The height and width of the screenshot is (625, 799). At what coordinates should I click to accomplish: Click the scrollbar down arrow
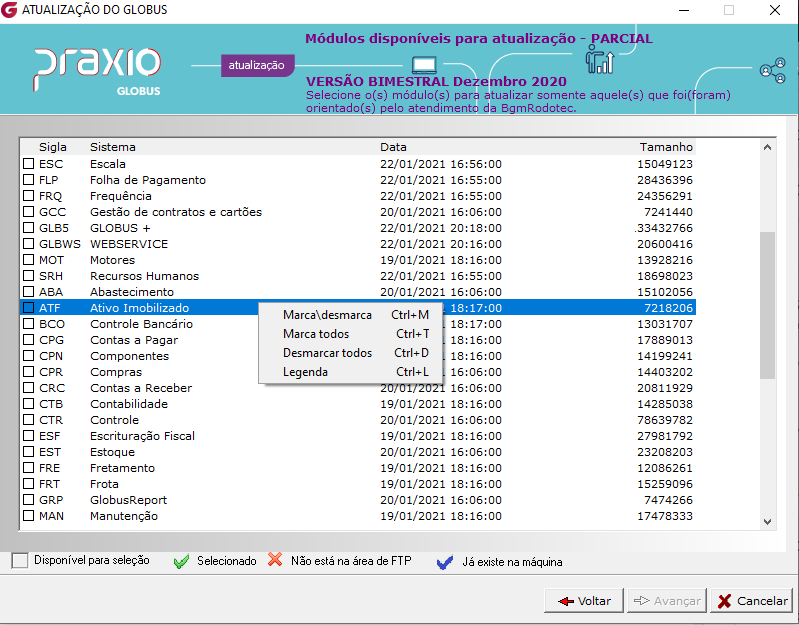point(767,522)
